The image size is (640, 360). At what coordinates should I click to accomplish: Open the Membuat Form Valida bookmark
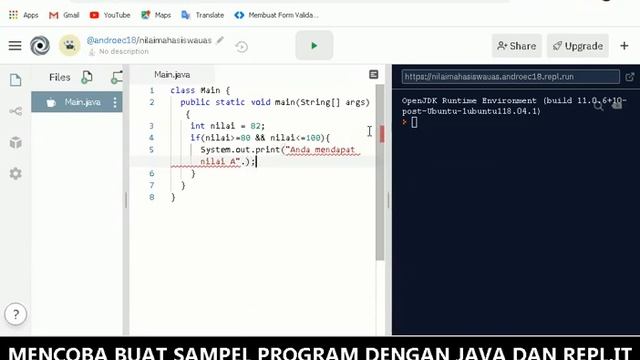click(x=276, y=15)
